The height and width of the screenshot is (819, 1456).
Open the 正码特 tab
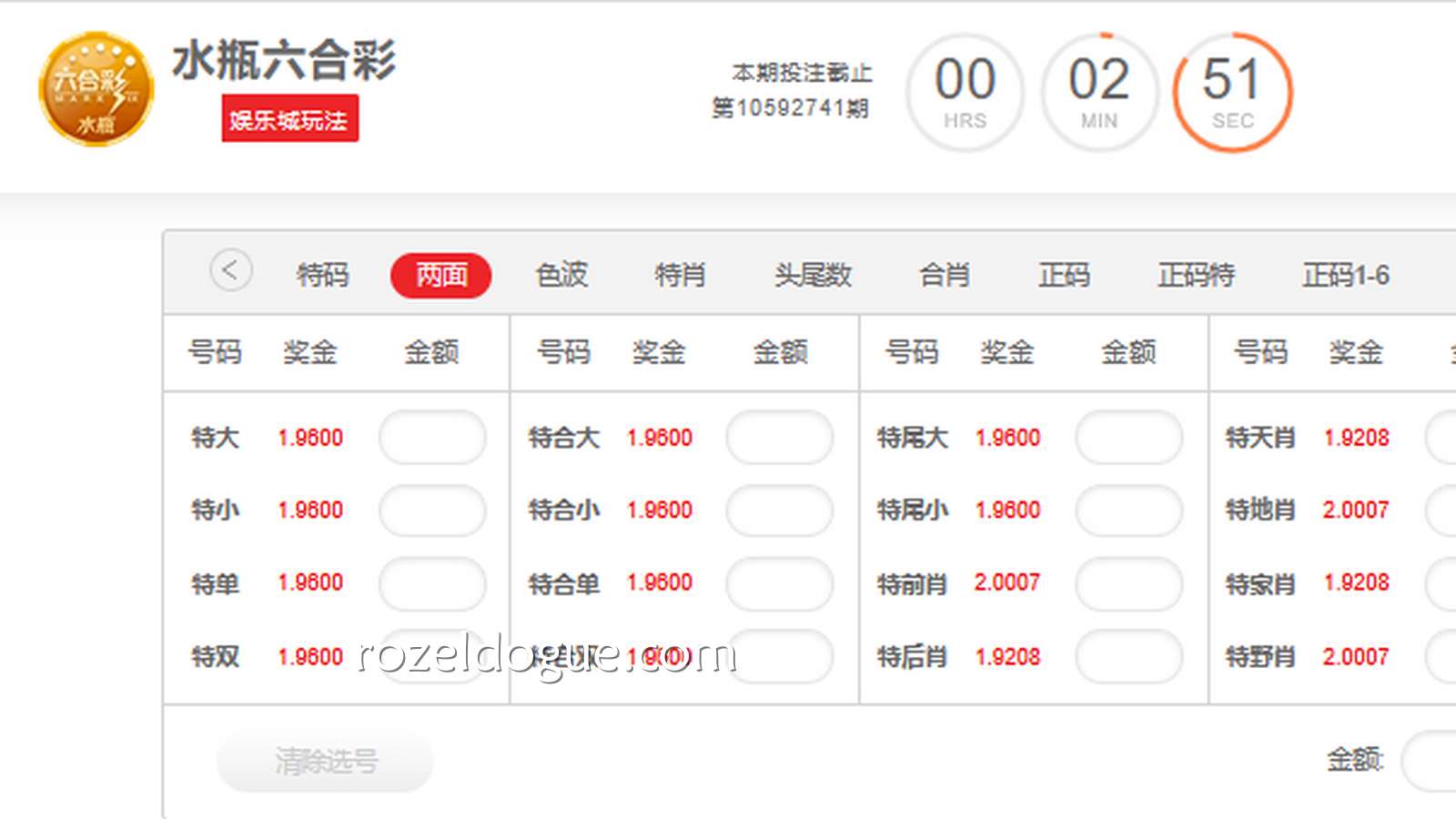click(1196, 275)
